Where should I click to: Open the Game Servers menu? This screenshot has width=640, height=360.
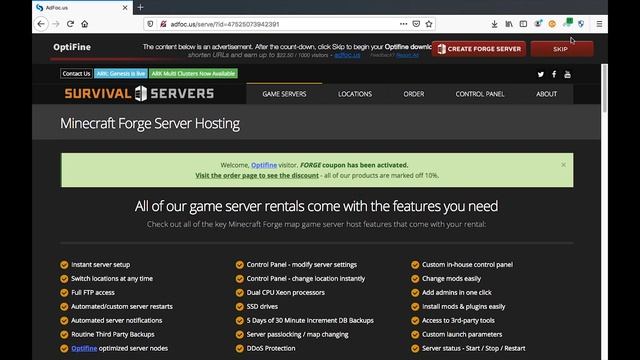point(284,94)
